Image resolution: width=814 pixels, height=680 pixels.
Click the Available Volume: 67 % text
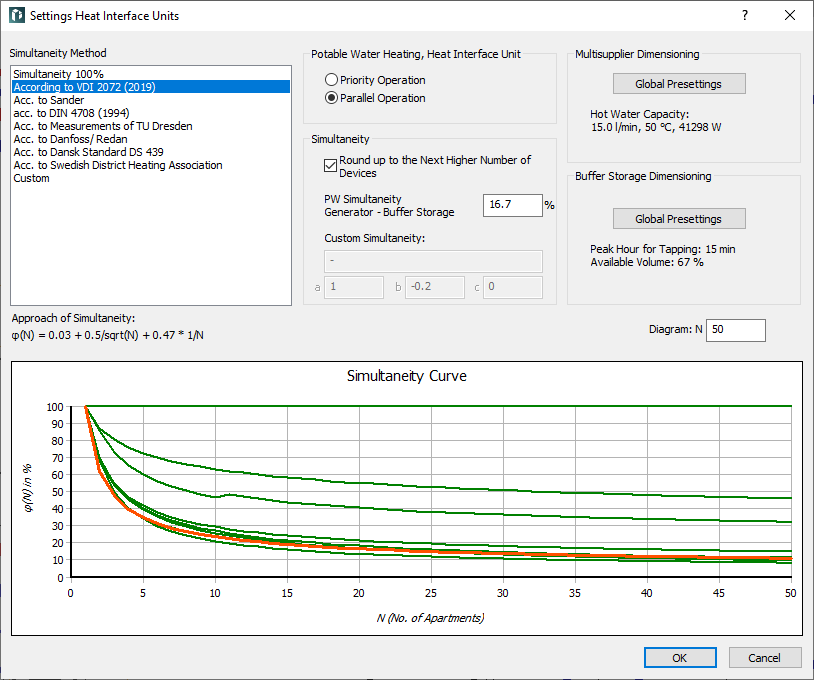point(647,262)
